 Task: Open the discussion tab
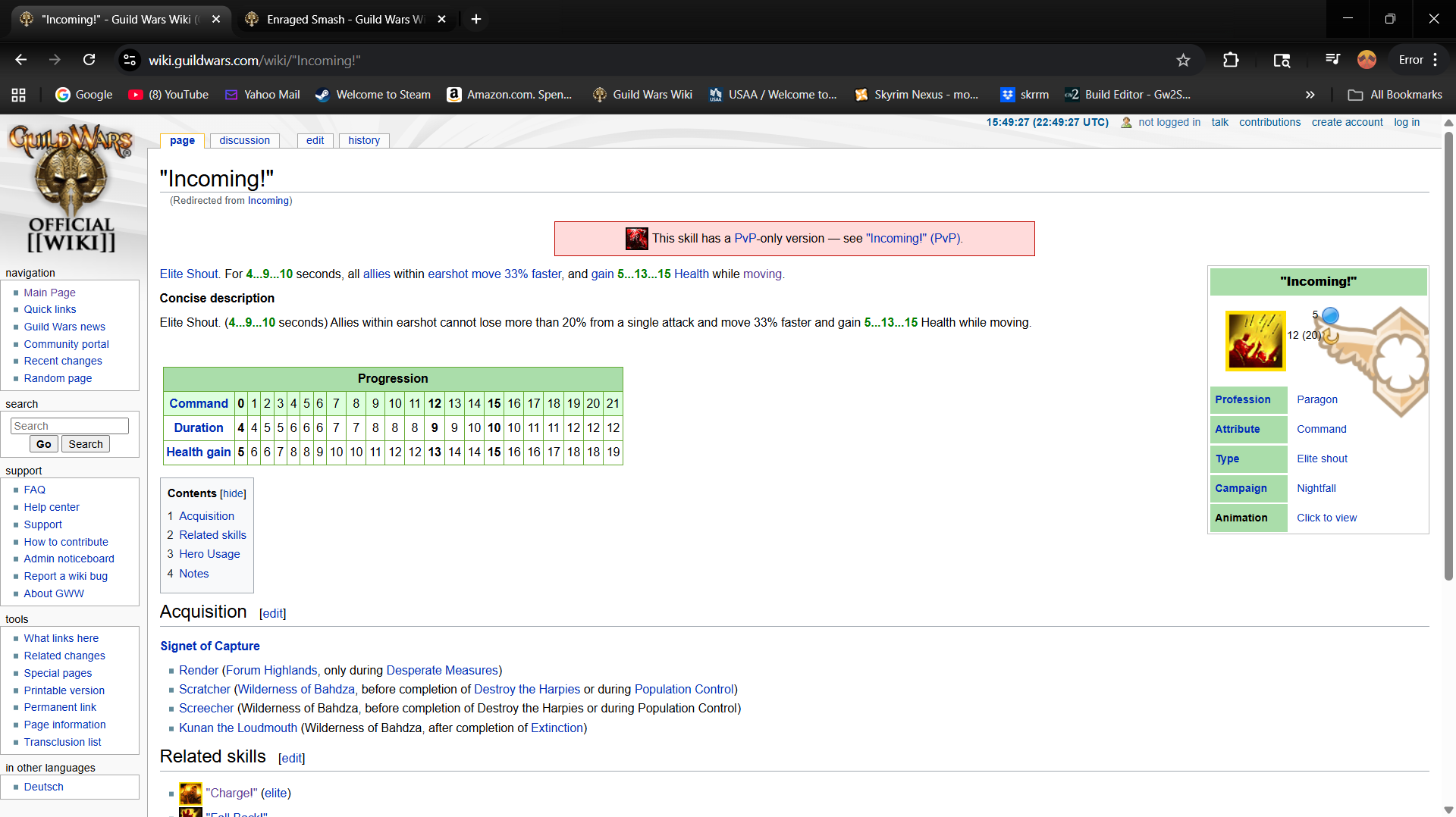point(245,140)
